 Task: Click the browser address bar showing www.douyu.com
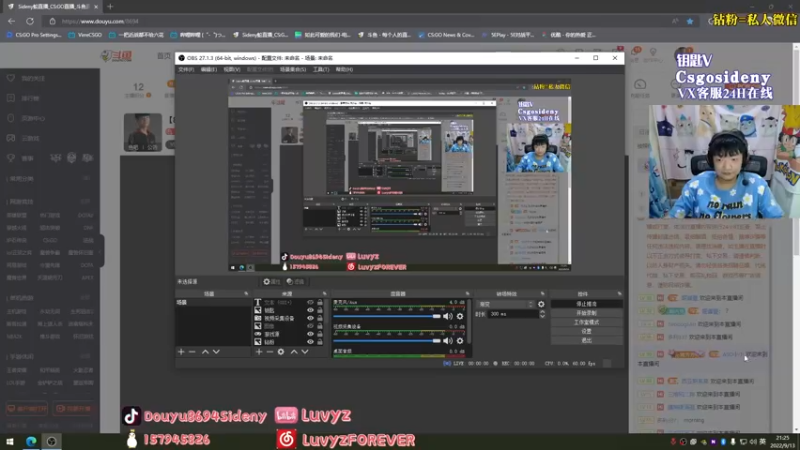tap(357, 21)
